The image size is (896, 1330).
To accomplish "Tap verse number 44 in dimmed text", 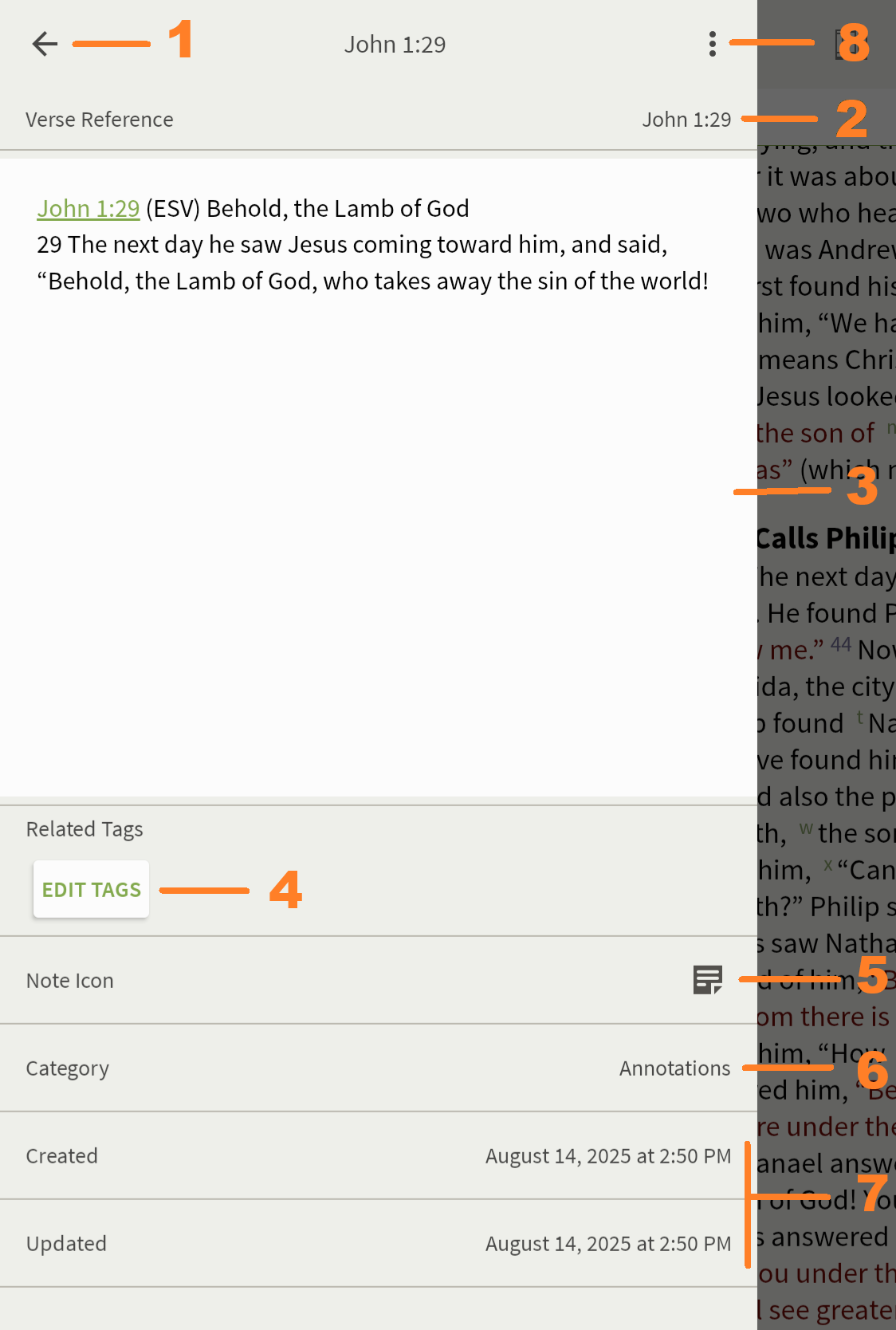I will coord(841,644).
